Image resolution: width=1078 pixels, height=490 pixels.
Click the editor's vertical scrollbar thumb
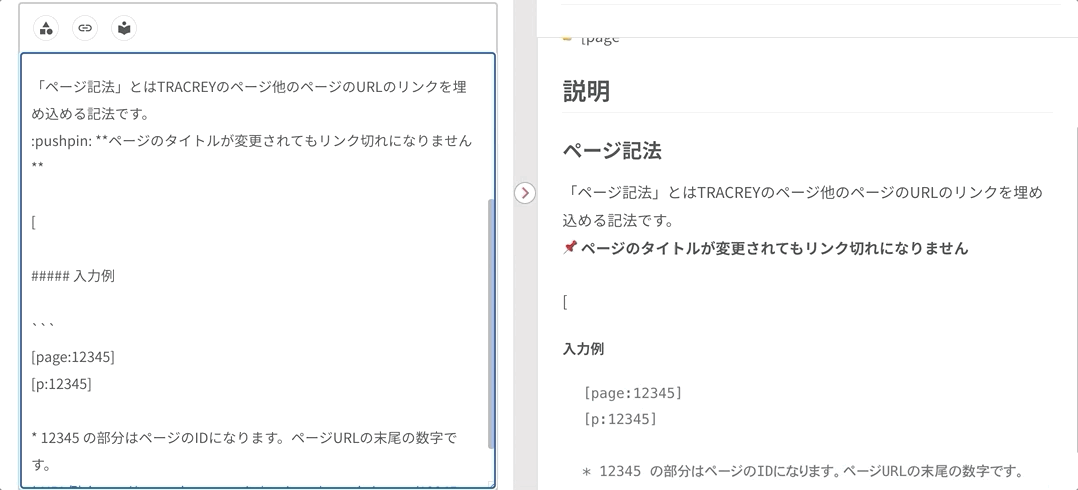(491, 324)
